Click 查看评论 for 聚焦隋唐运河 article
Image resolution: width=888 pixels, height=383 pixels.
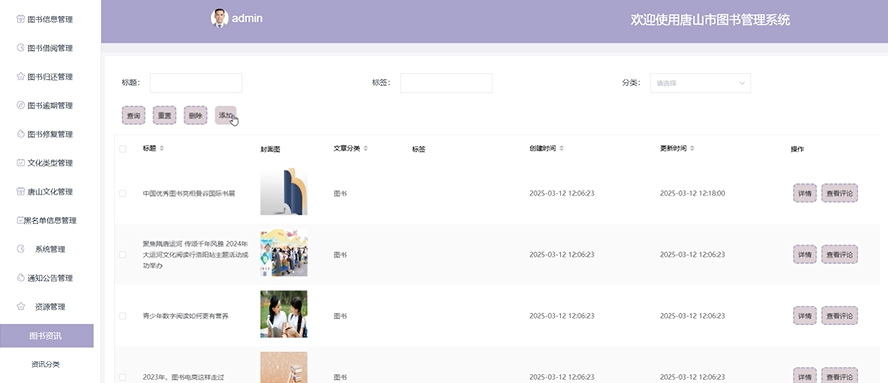coord(839,254)
